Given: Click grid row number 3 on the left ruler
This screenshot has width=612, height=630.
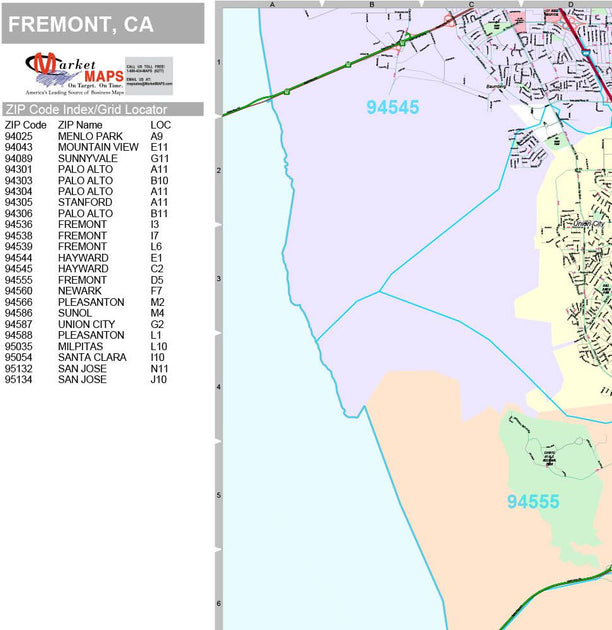Looking at the screenshot, I should [x=218, y=278].
